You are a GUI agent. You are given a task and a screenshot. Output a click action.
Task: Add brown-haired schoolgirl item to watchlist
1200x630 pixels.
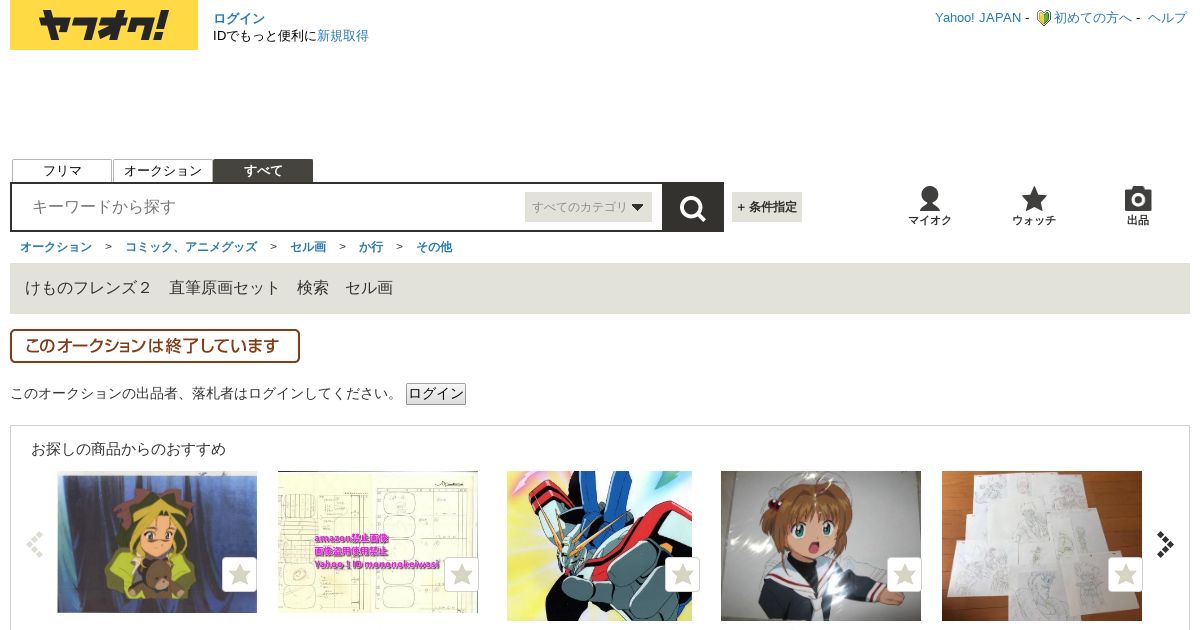pos(904,575)
